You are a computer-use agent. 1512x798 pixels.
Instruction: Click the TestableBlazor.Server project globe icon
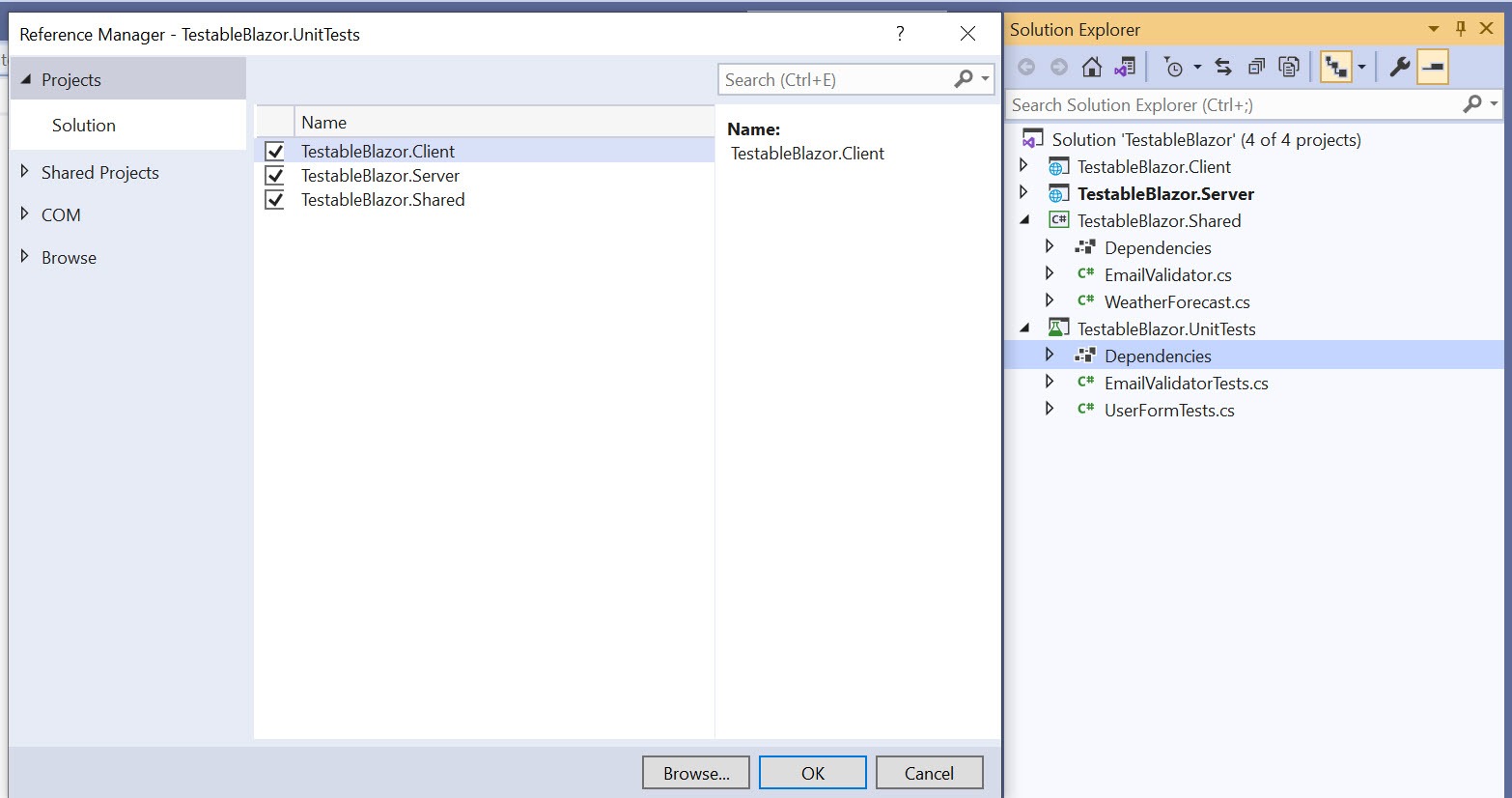(1058, 193)
